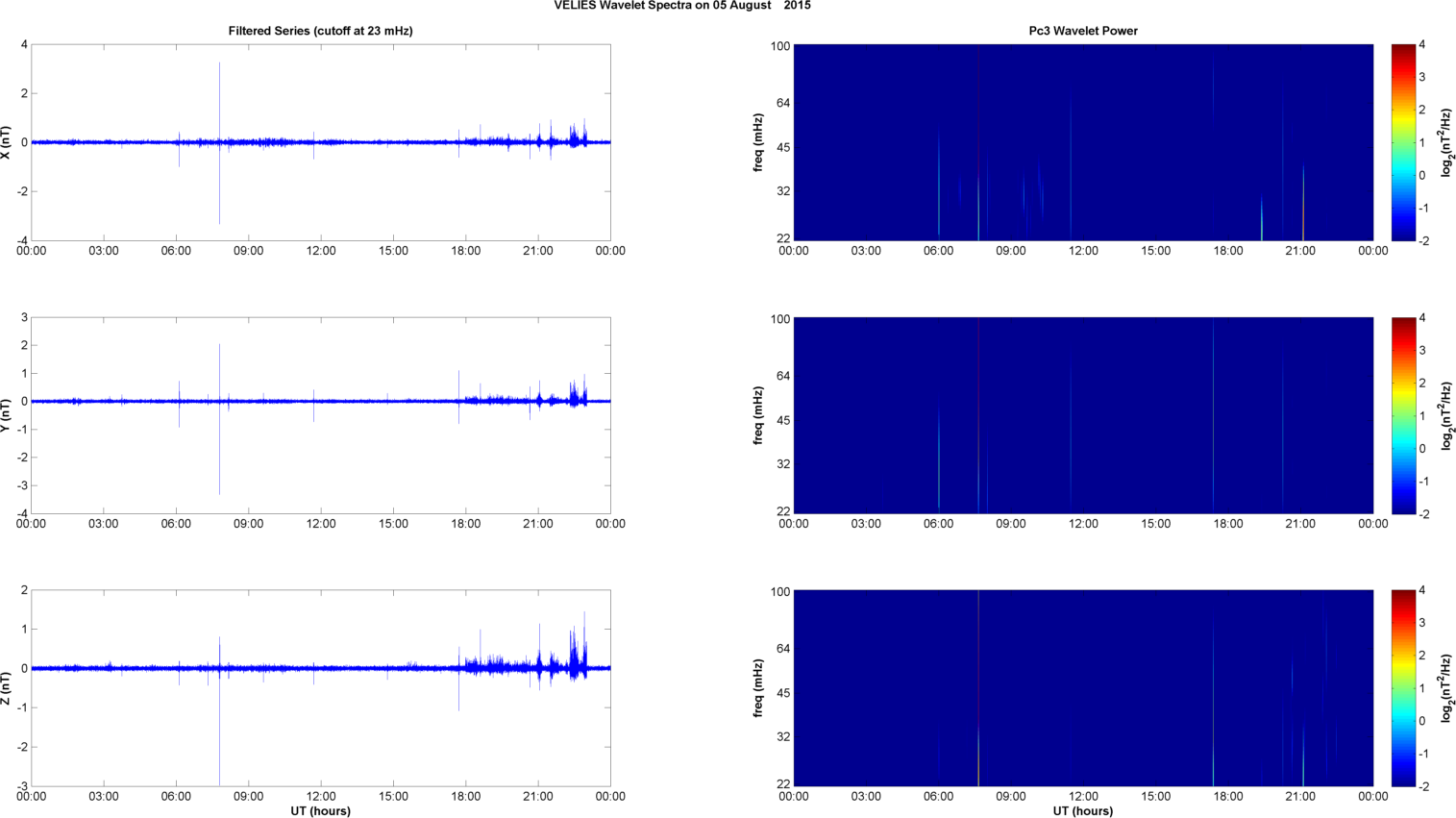Click freq (mHz) label of bottom wavelet plot

pyautogui.click(x=758, y=688)
